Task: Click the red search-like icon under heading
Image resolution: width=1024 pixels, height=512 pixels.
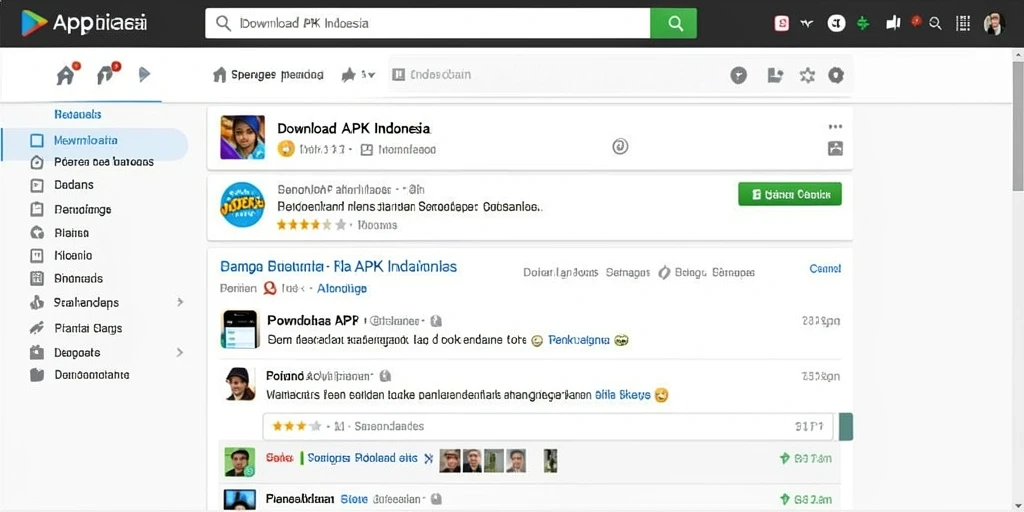Action: [x=270, y=288]
